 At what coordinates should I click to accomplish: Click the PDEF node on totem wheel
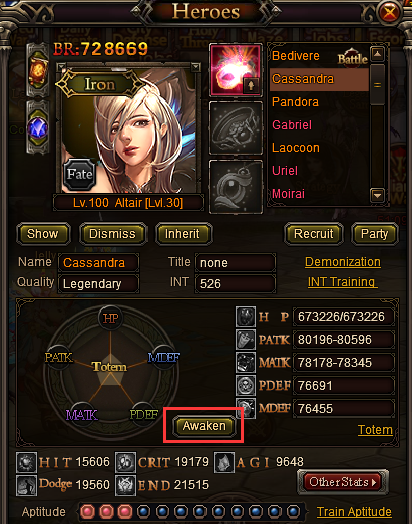click(x=144, y=414)
